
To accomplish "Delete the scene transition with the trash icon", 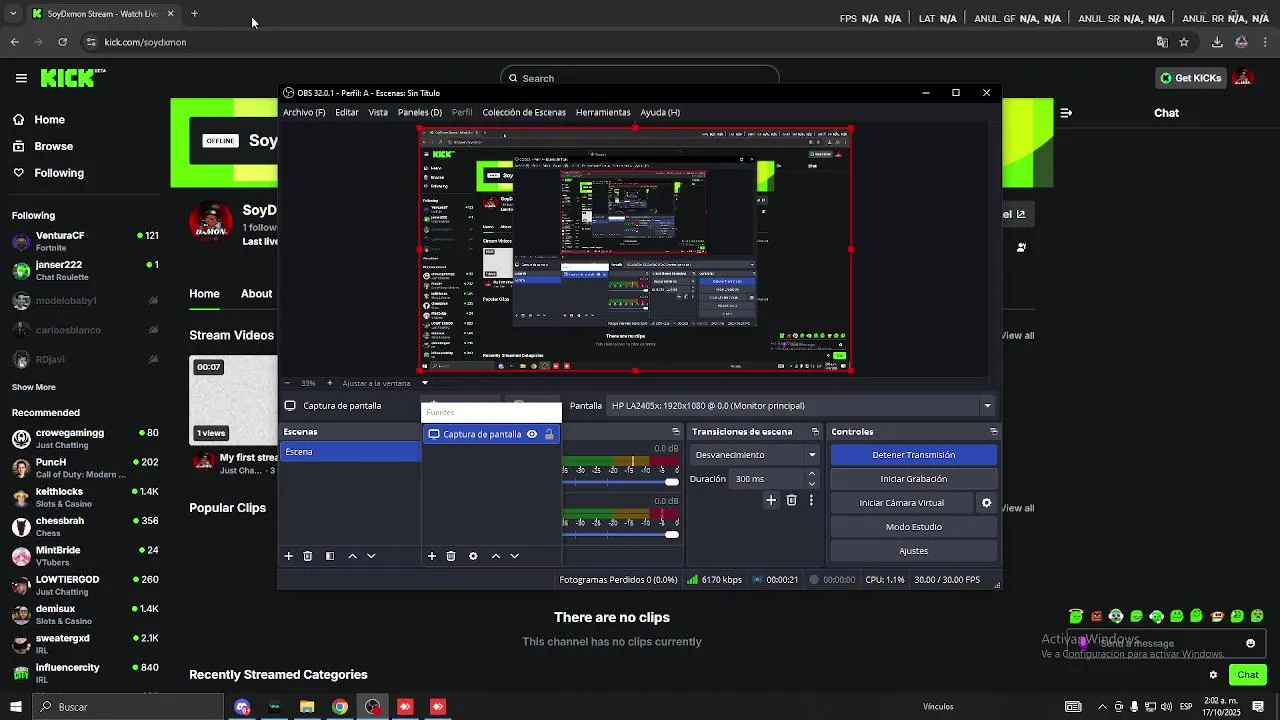I will [x=791, y=500].
